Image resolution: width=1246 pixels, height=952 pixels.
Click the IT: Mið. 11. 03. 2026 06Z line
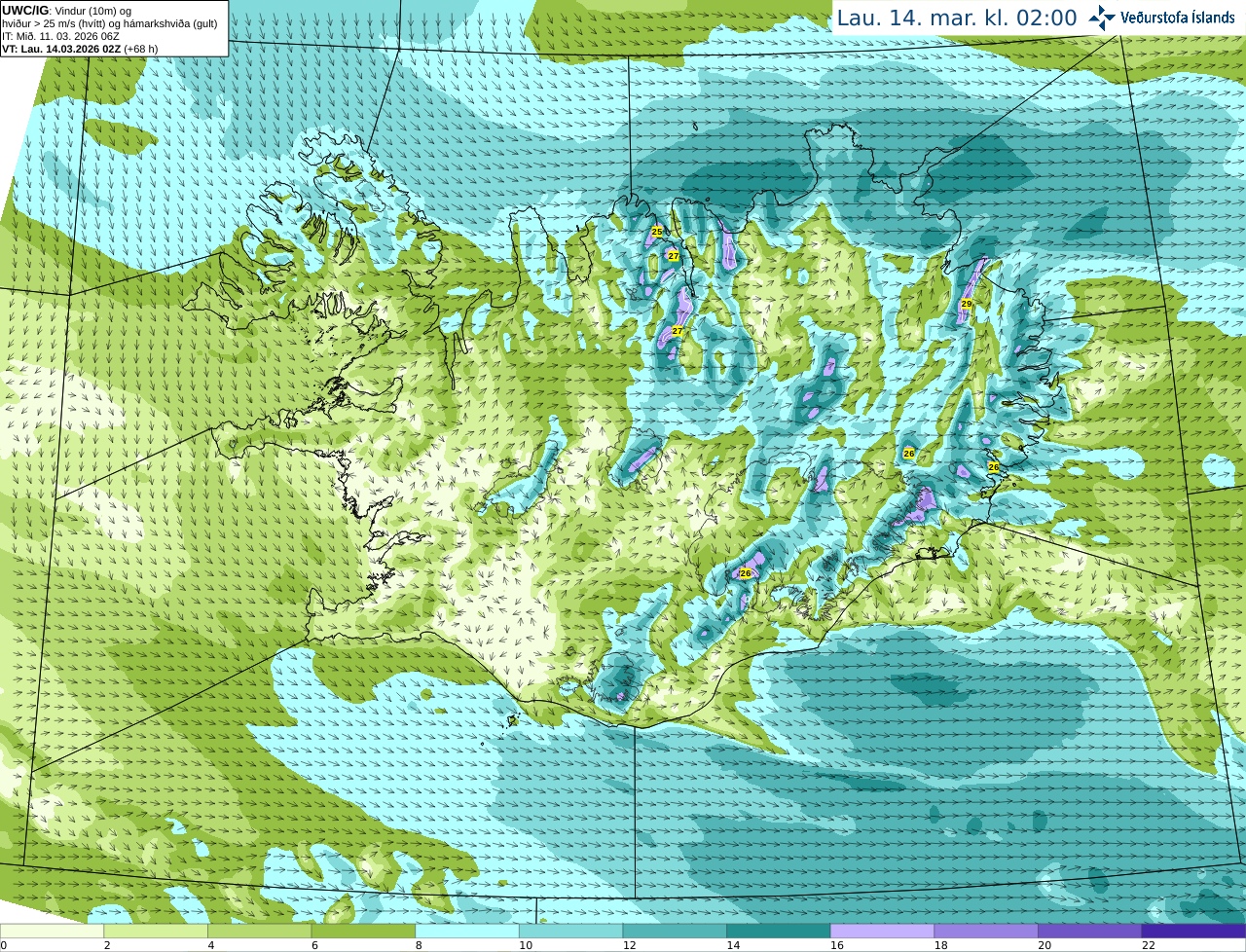tap(60, 36)
